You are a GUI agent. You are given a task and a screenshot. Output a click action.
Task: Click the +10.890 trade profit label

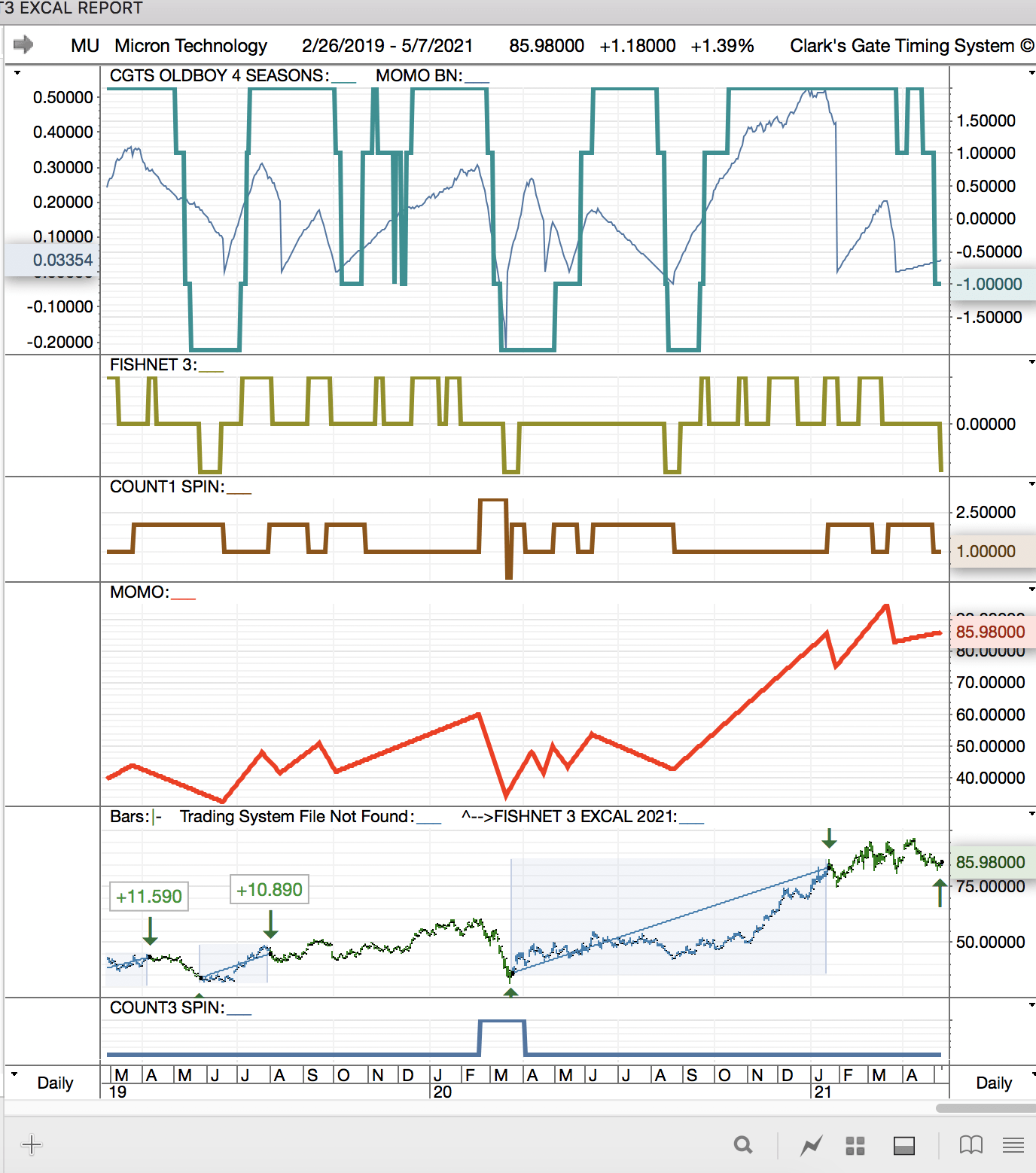[270, 890]
